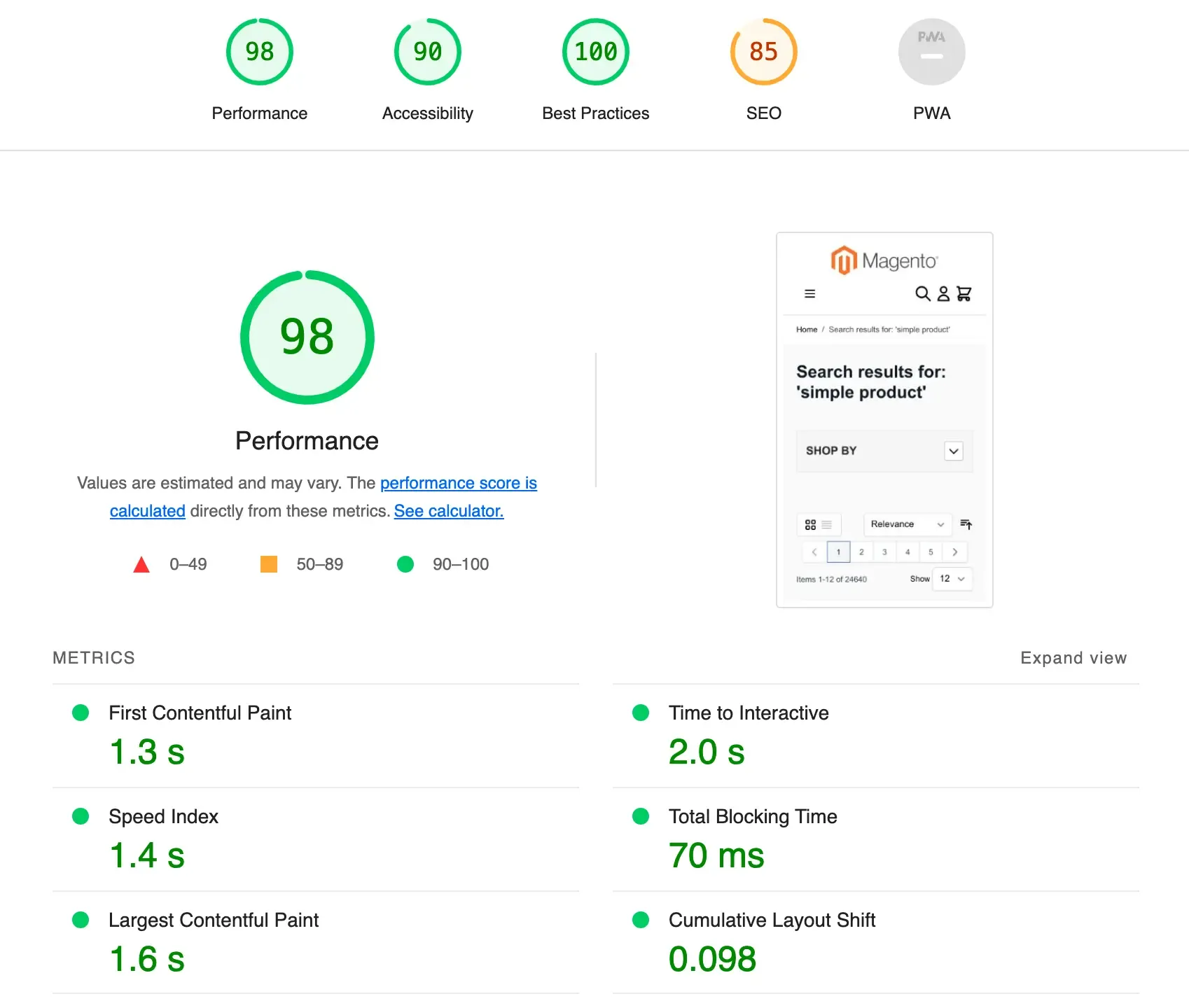Click the red triangle 0–49 legend icon
Screen dimensions: 1189x1008
(141, 564)
